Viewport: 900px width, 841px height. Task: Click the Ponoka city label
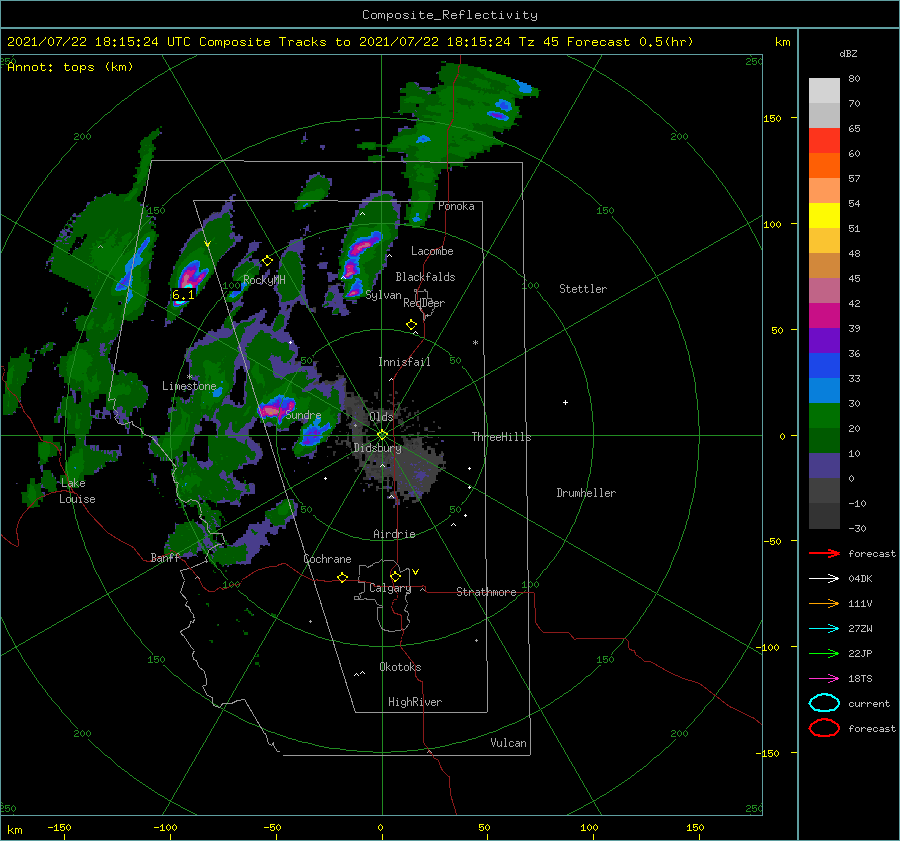[x=456, y=206]
